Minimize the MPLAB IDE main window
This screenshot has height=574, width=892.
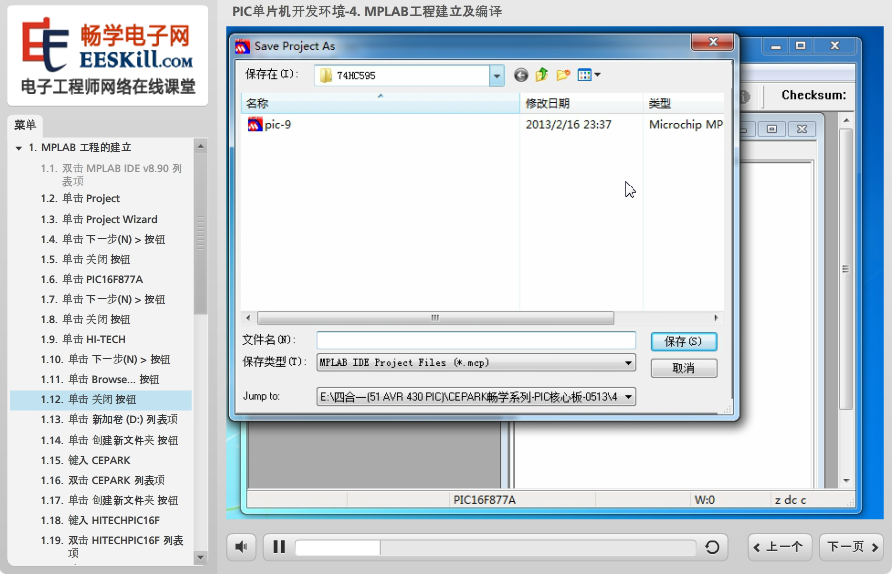coord(775,46)
